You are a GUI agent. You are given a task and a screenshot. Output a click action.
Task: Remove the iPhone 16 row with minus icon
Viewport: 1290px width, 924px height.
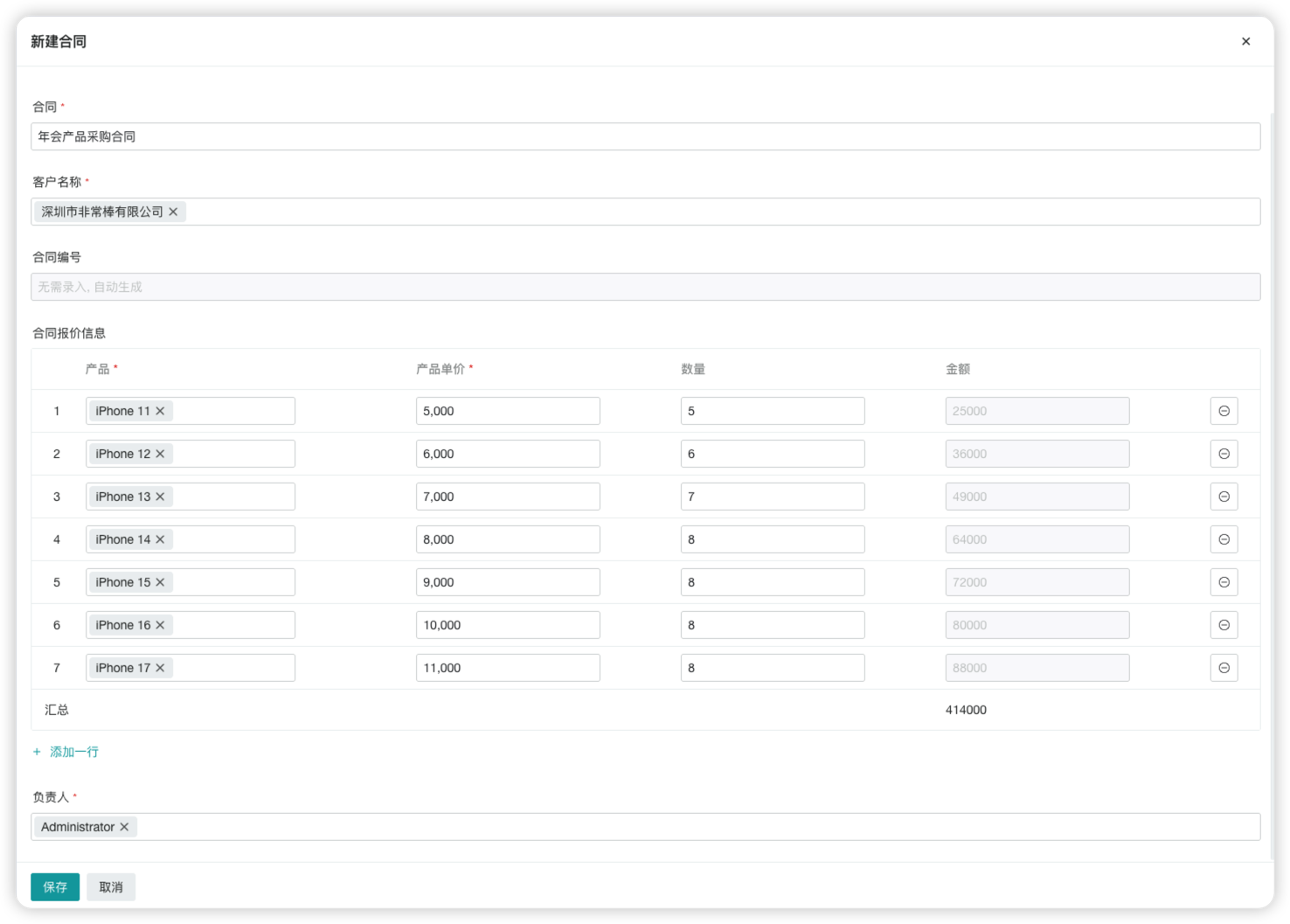[1224, 625]
